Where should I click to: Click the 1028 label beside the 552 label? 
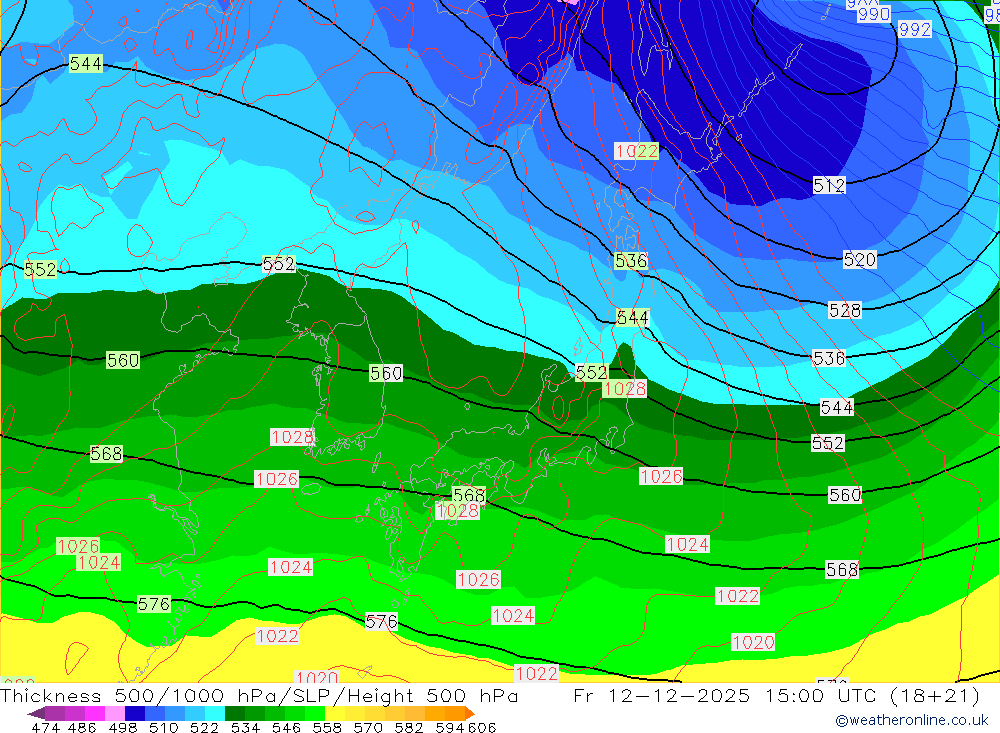click(x=625, y=389)
